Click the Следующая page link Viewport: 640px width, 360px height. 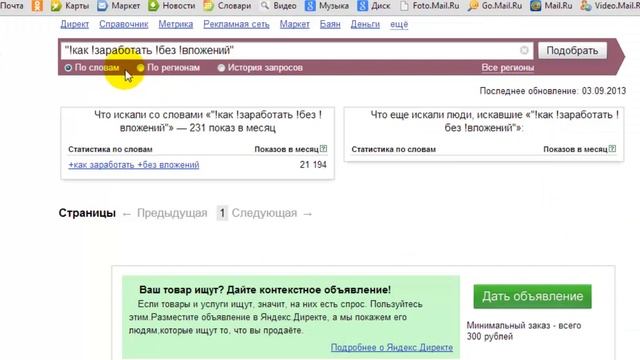264,213
